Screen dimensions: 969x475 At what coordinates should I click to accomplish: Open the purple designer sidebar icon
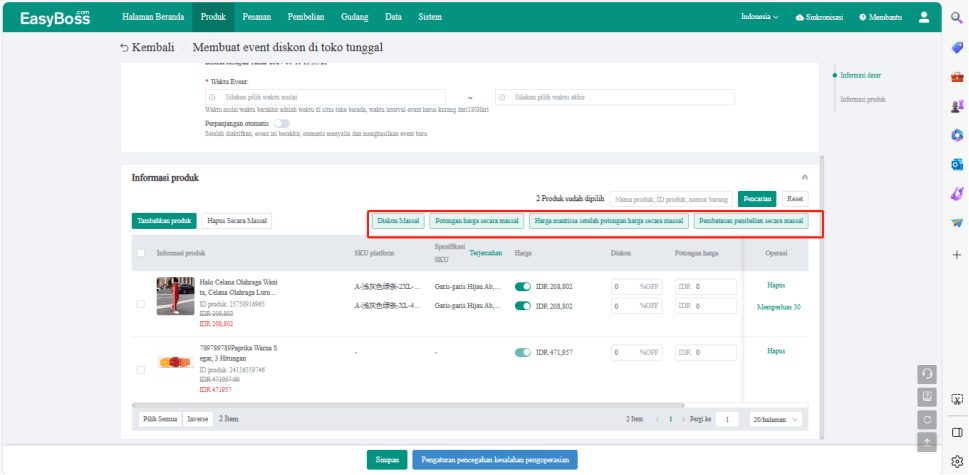(957, 194)
